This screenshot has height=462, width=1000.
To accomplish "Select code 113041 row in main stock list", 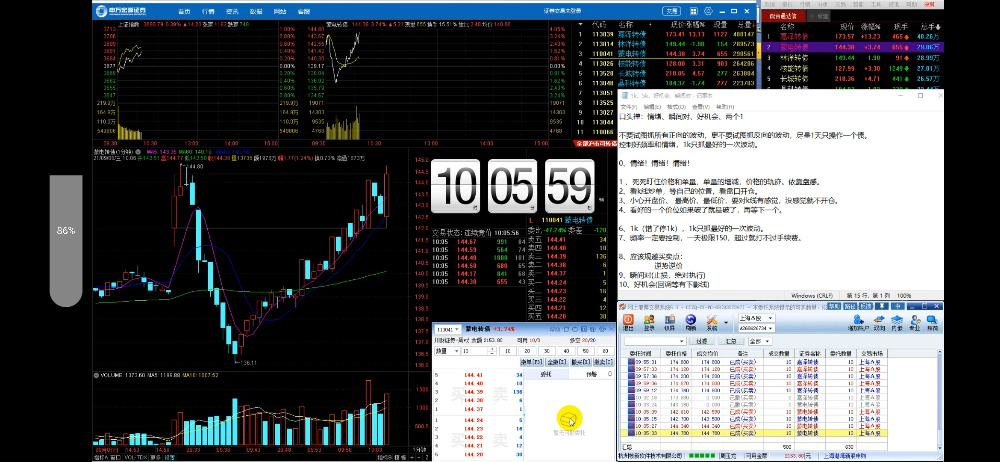I will [664, 54].
